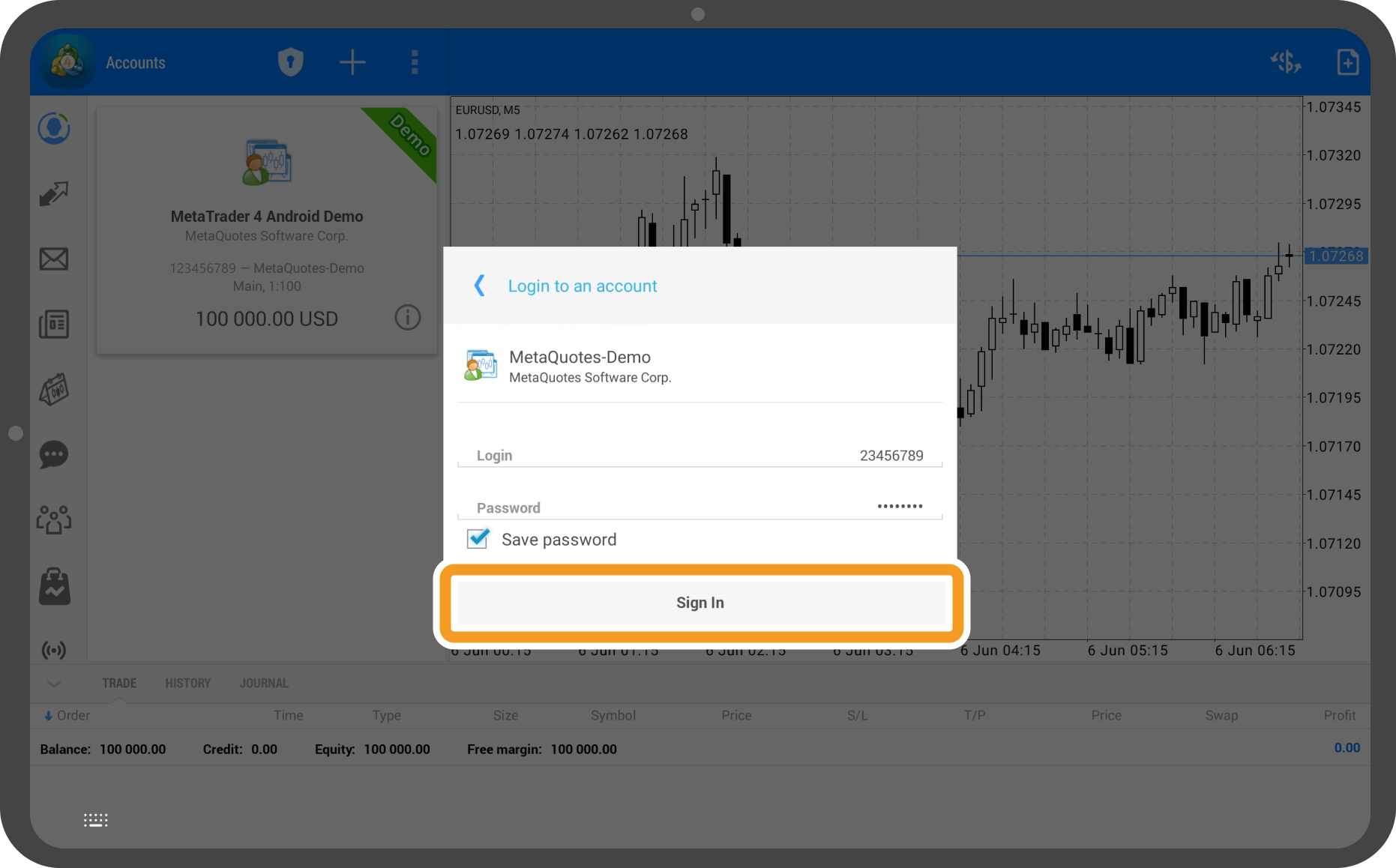Click the Free margin value 100 000.00
This screenshot has width=1396, height=868.
tap(583, 749)
